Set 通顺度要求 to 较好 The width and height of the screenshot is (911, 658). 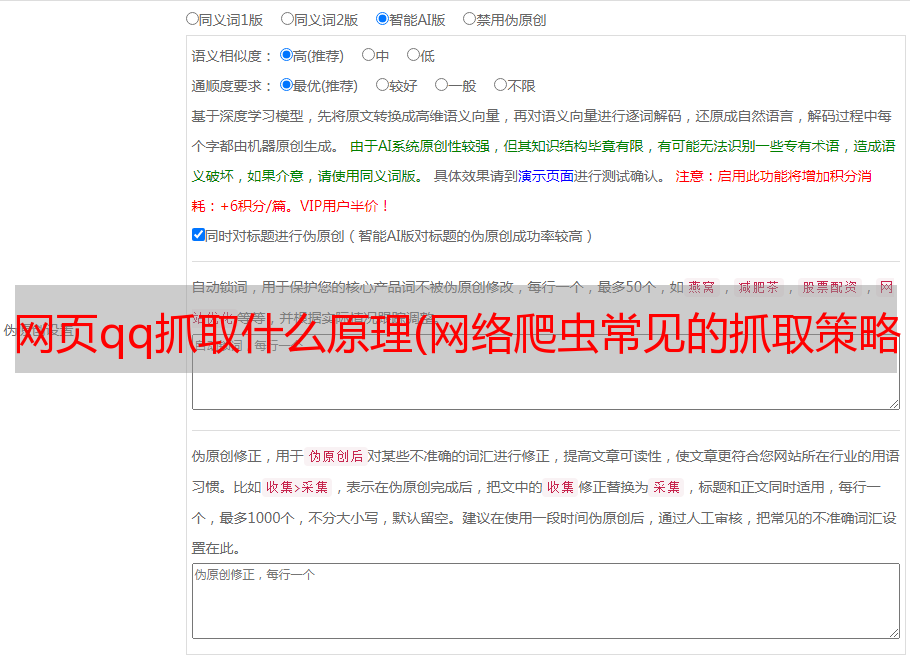coord(382,85)
